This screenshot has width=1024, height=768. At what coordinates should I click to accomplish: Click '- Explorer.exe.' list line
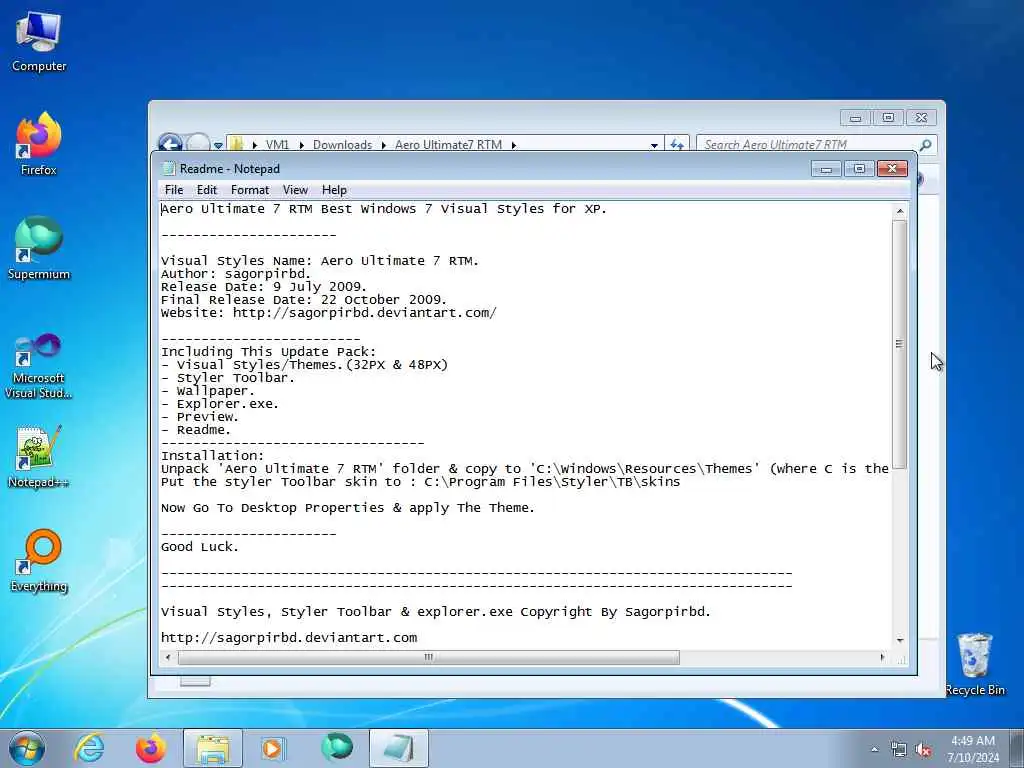pos(220,404)
